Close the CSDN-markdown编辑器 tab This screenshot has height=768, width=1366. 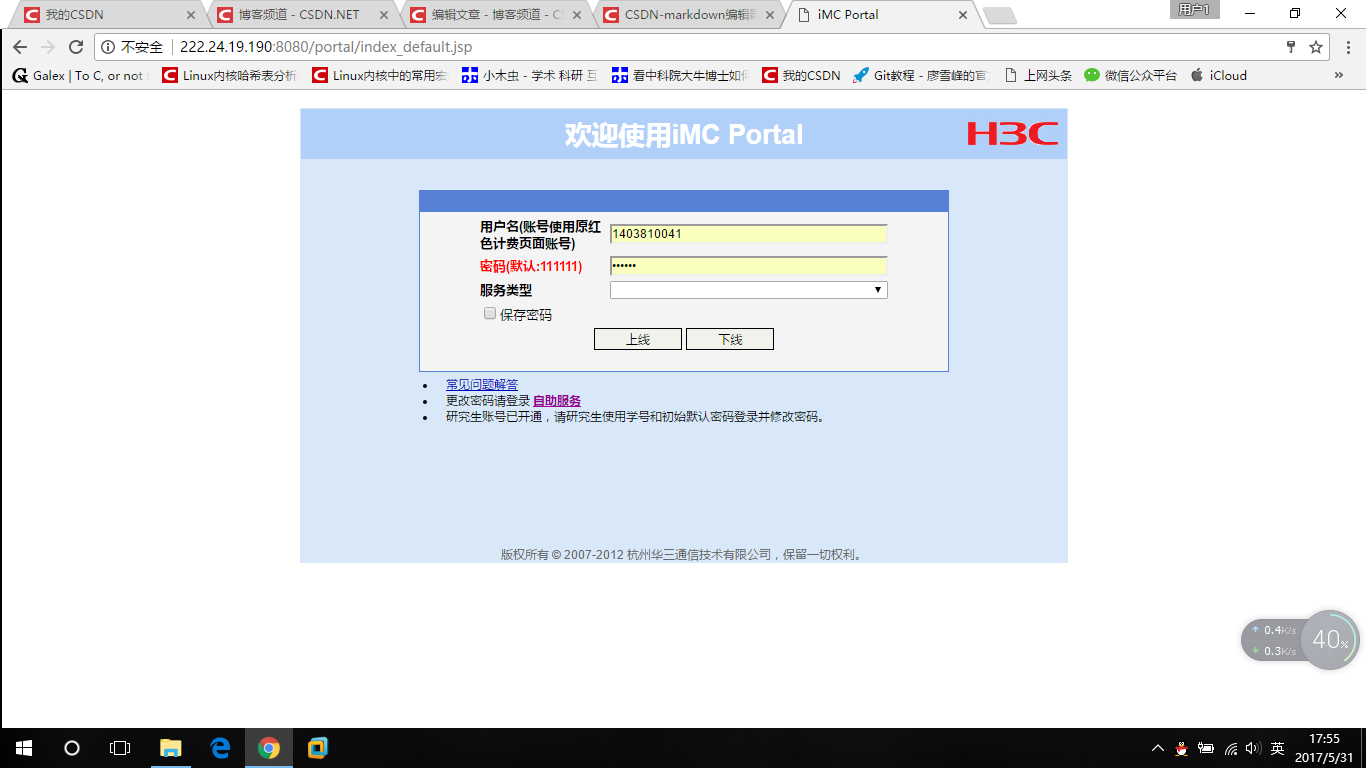click(x=770, y=15)
